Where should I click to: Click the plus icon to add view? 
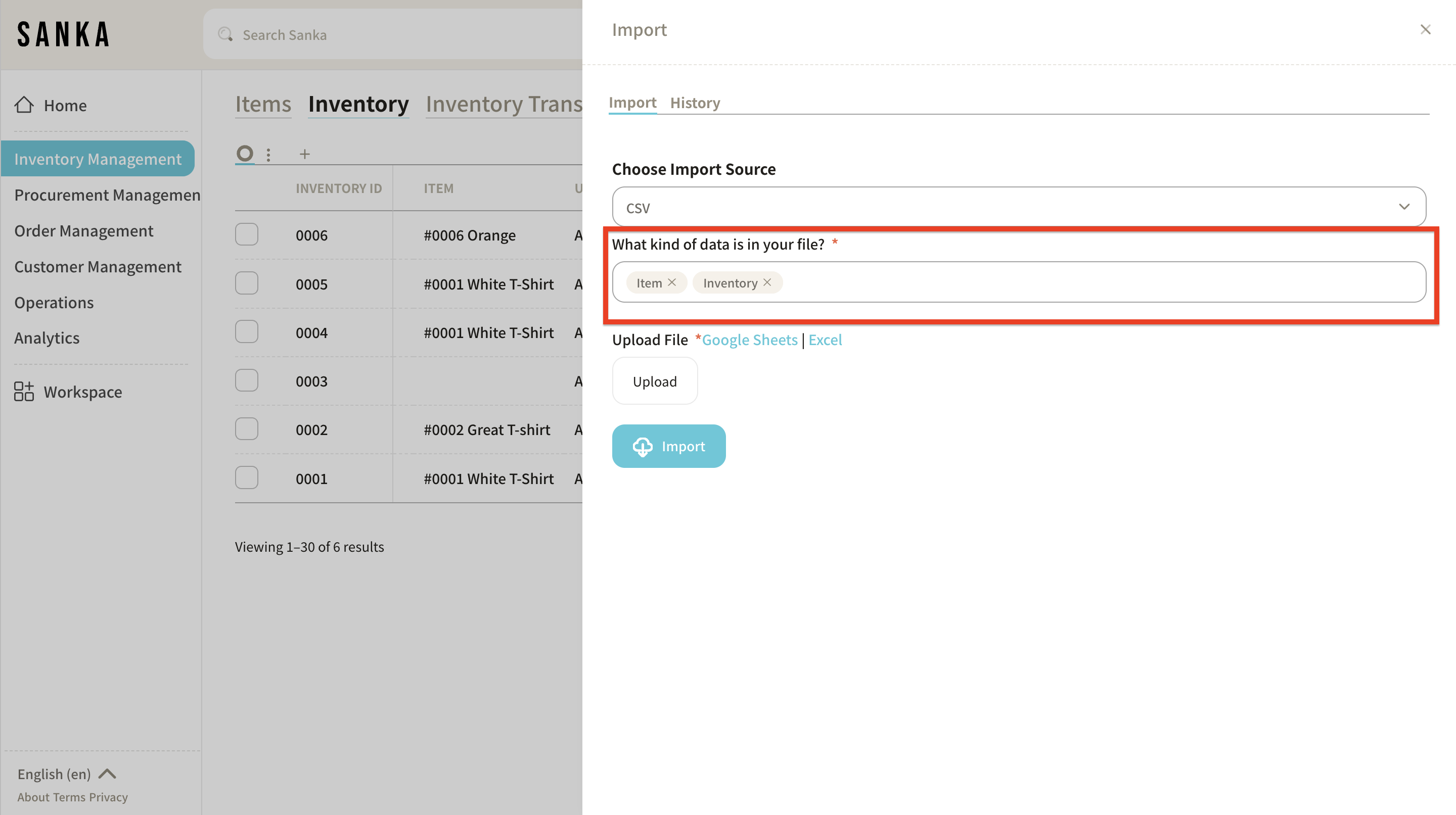[x=305, y=154]
